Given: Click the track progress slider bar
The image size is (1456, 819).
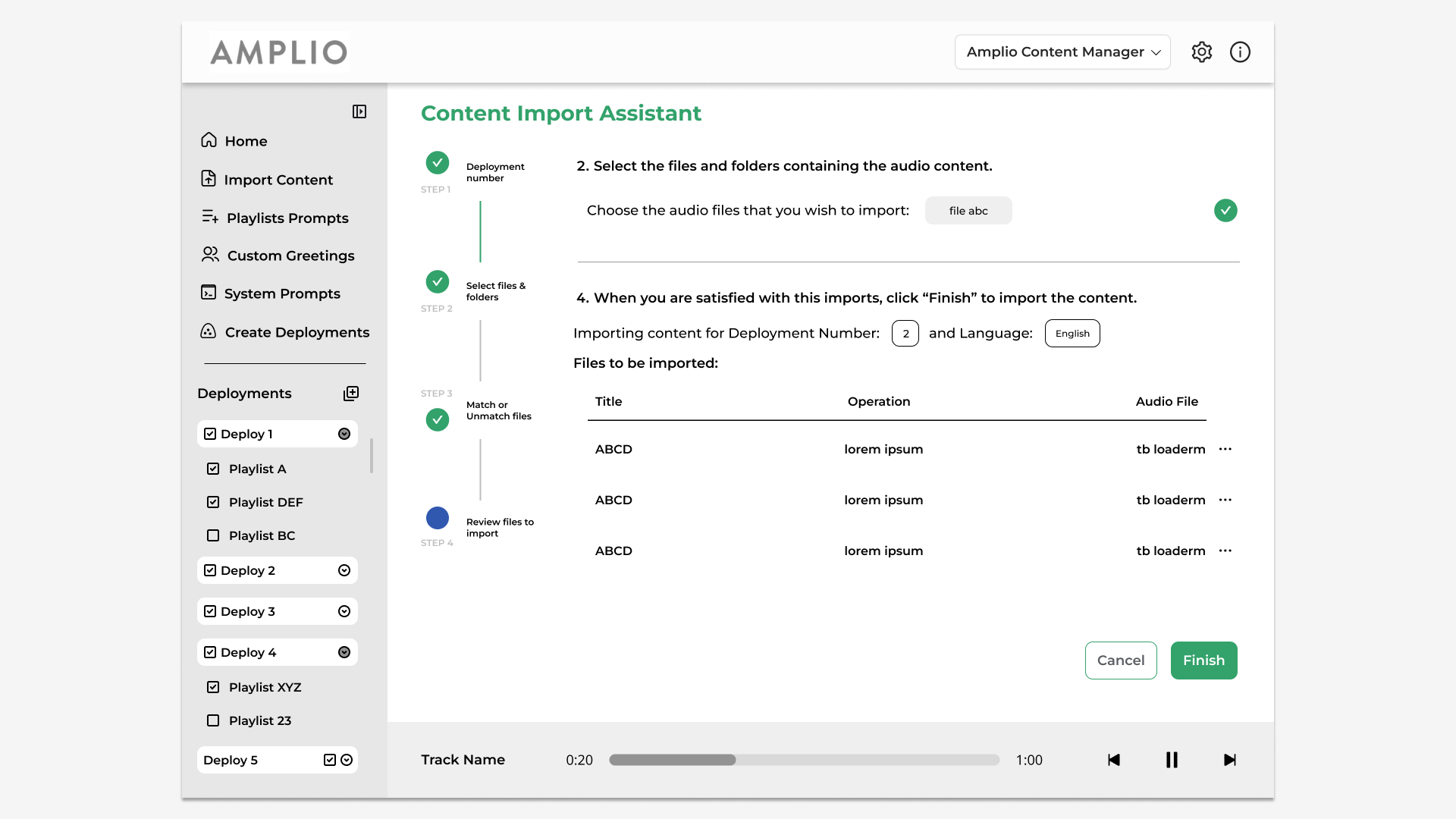Looking at the screenshot, I should [x=805, y=760].
